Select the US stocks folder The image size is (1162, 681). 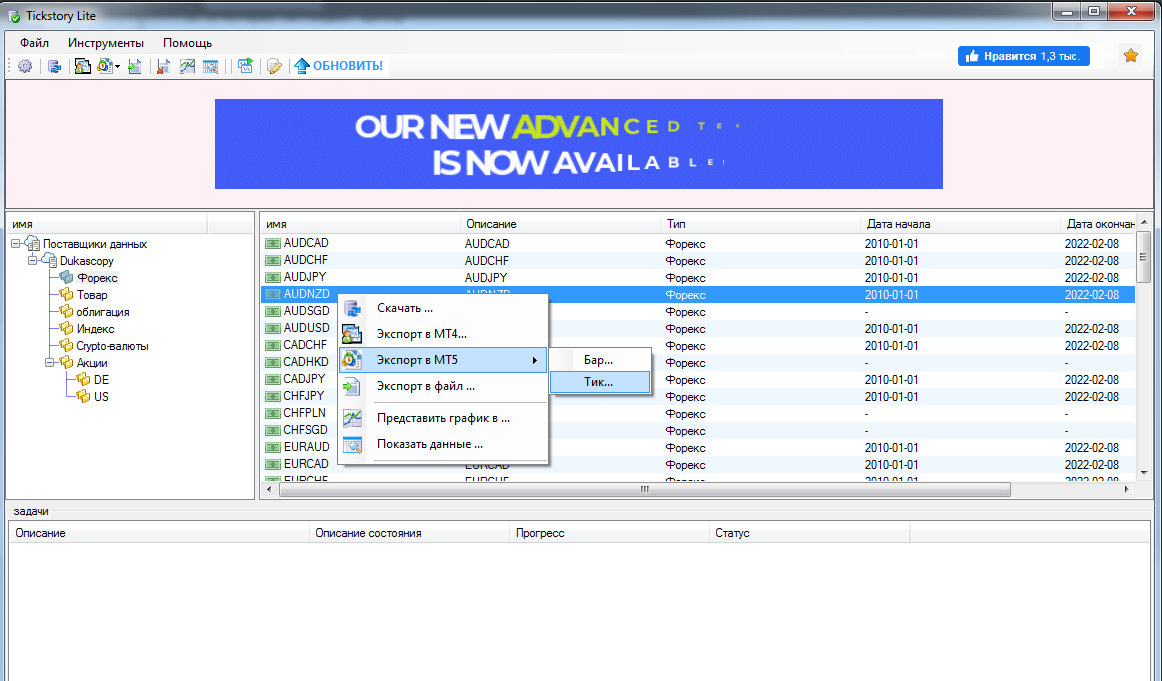coord(101,396)
